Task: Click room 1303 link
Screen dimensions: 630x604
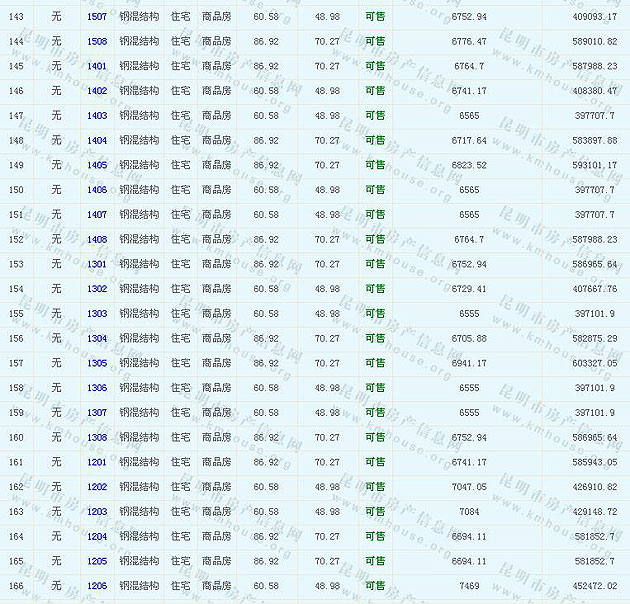Action: pyautogui.click(x=97, y=314)
